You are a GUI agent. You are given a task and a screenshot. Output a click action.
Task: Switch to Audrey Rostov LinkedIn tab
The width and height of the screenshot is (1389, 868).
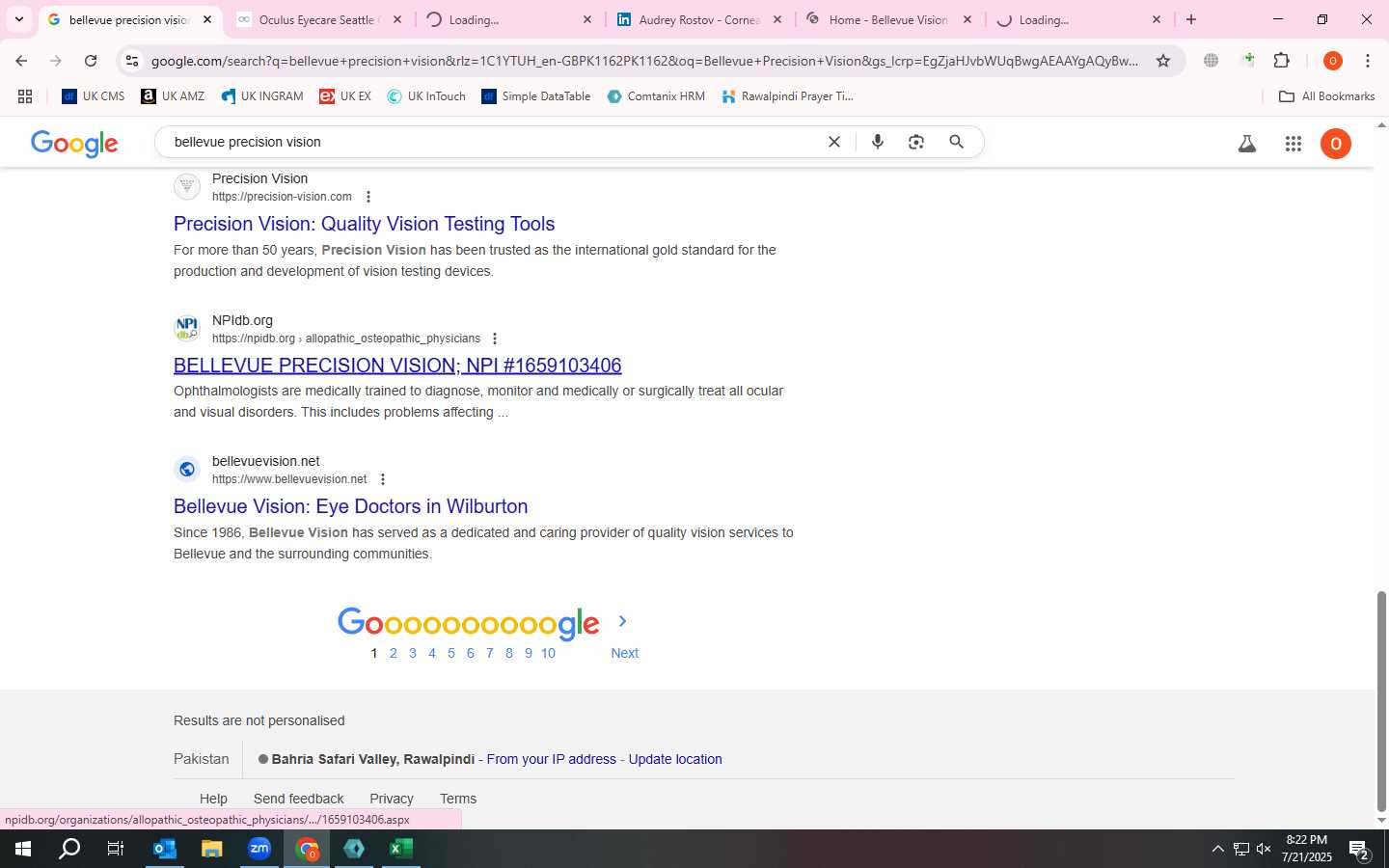tap(699, 19)
